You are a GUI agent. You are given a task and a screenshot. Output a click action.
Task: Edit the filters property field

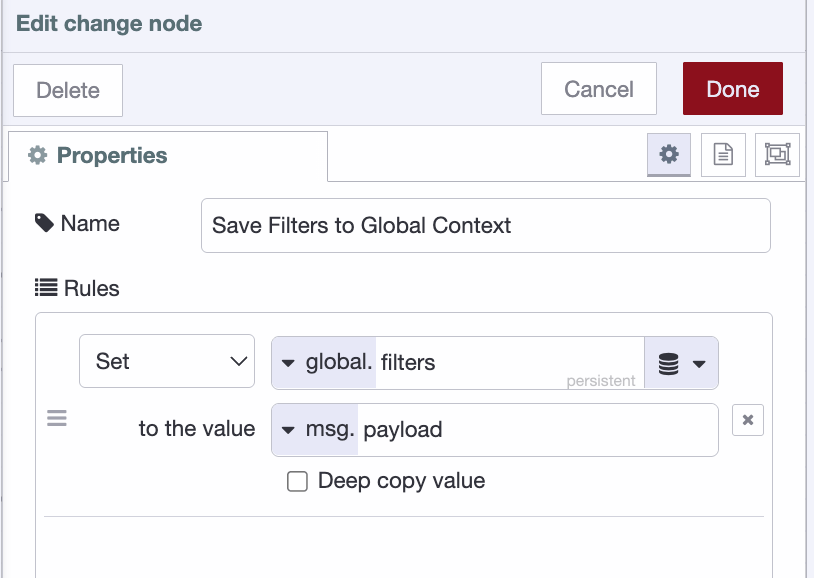tap(510, 362)
